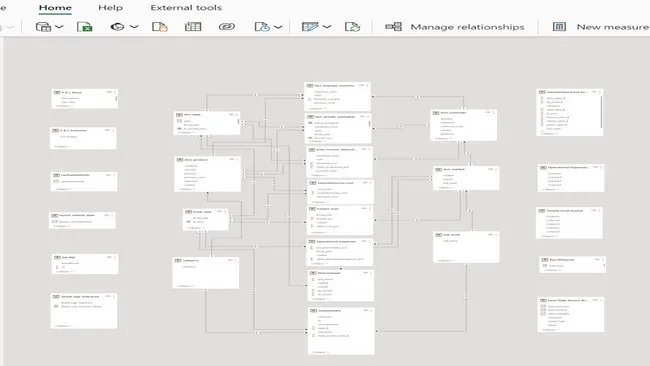
Task: Click the Refresh icon in ribbon
Action: pyautogui.click(x=352, y=27)
